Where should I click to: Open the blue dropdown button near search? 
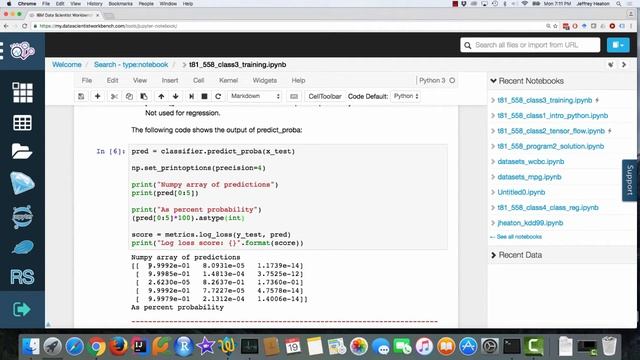pos(618,45)
